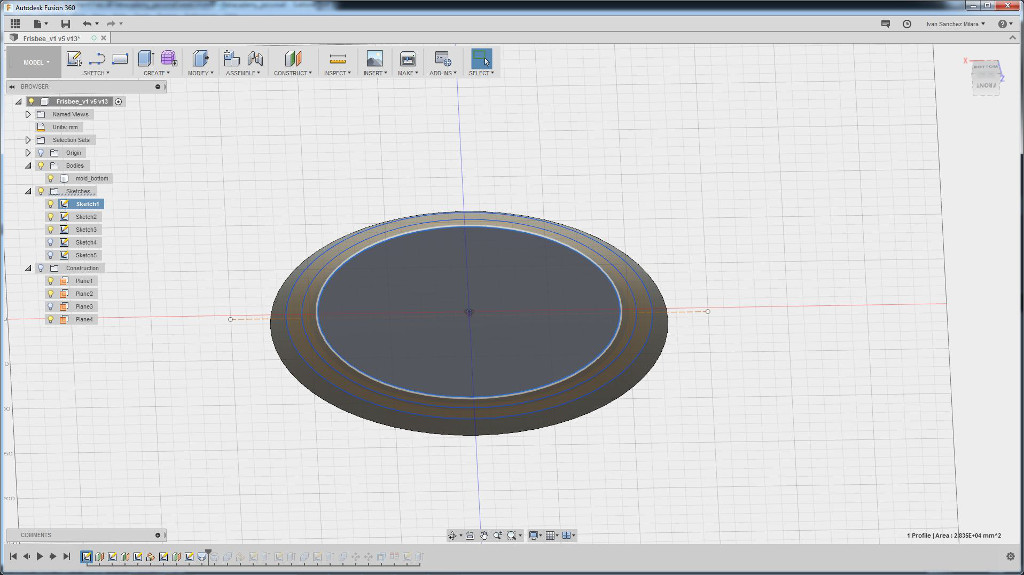Viewport: 1024px width, 575px height.
Task: Select the Pan hand navigation tool
Action: (484, 536)
